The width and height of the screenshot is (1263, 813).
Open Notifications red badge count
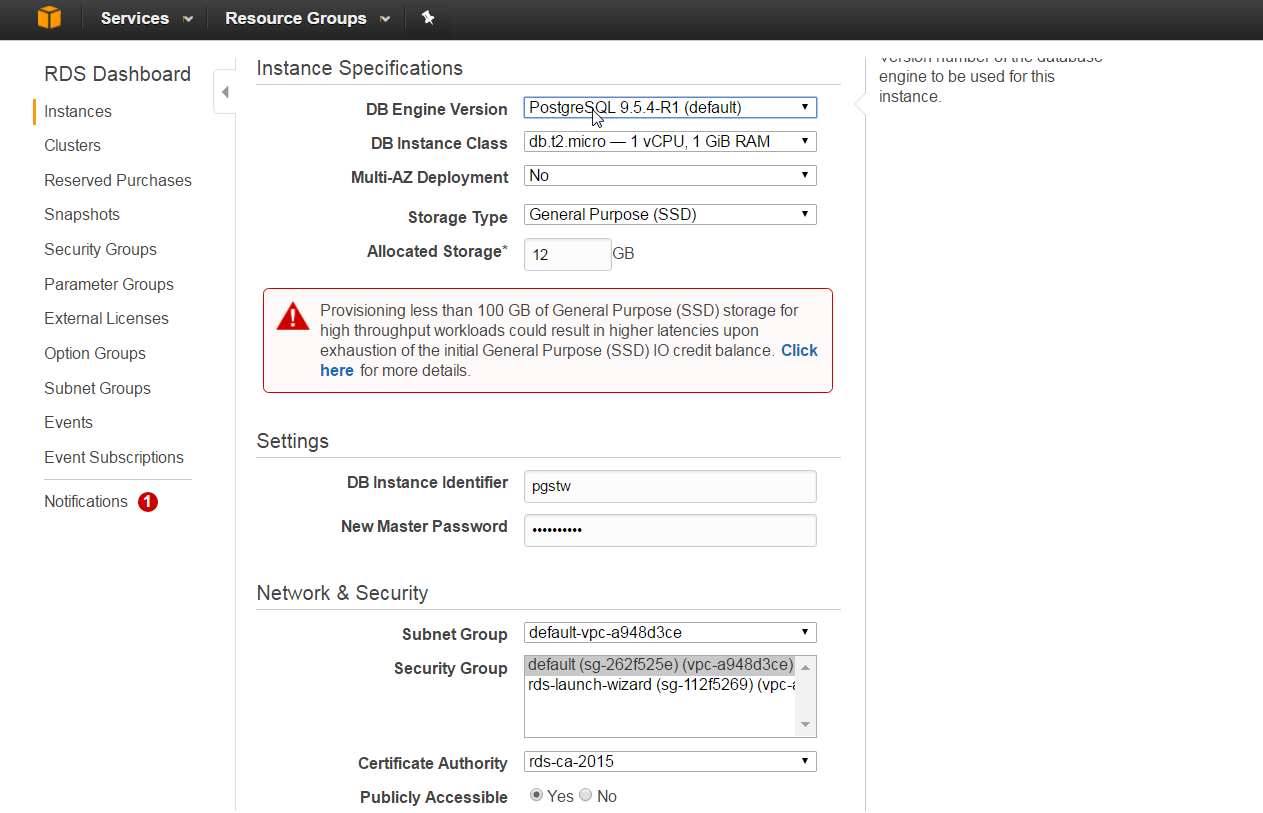(148, 502)
